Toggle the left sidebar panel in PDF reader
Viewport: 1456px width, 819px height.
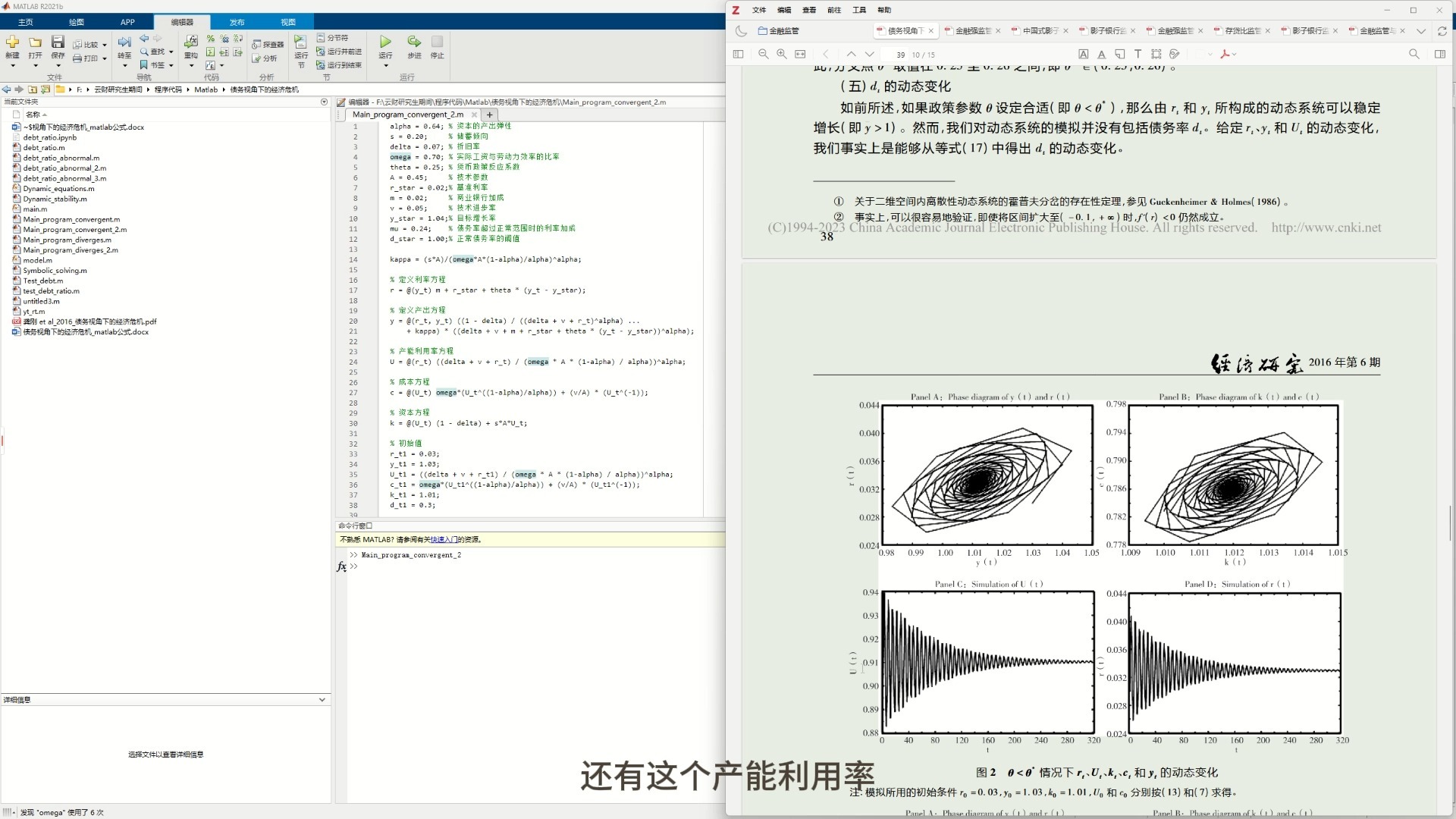(738, 54)
